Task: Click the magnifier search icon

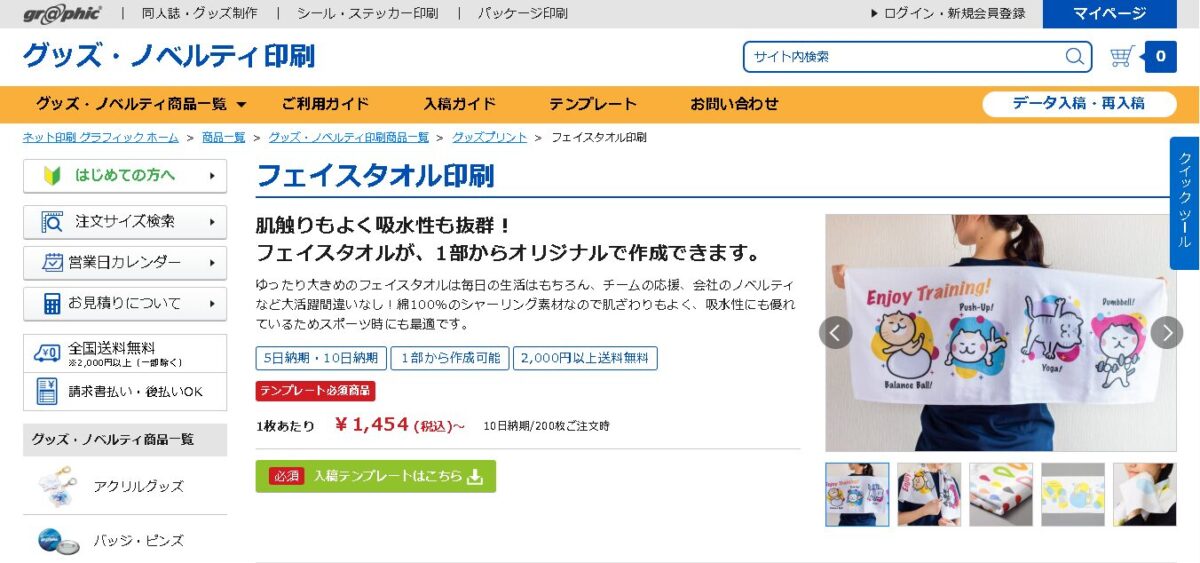Action: click(1075, 57)
